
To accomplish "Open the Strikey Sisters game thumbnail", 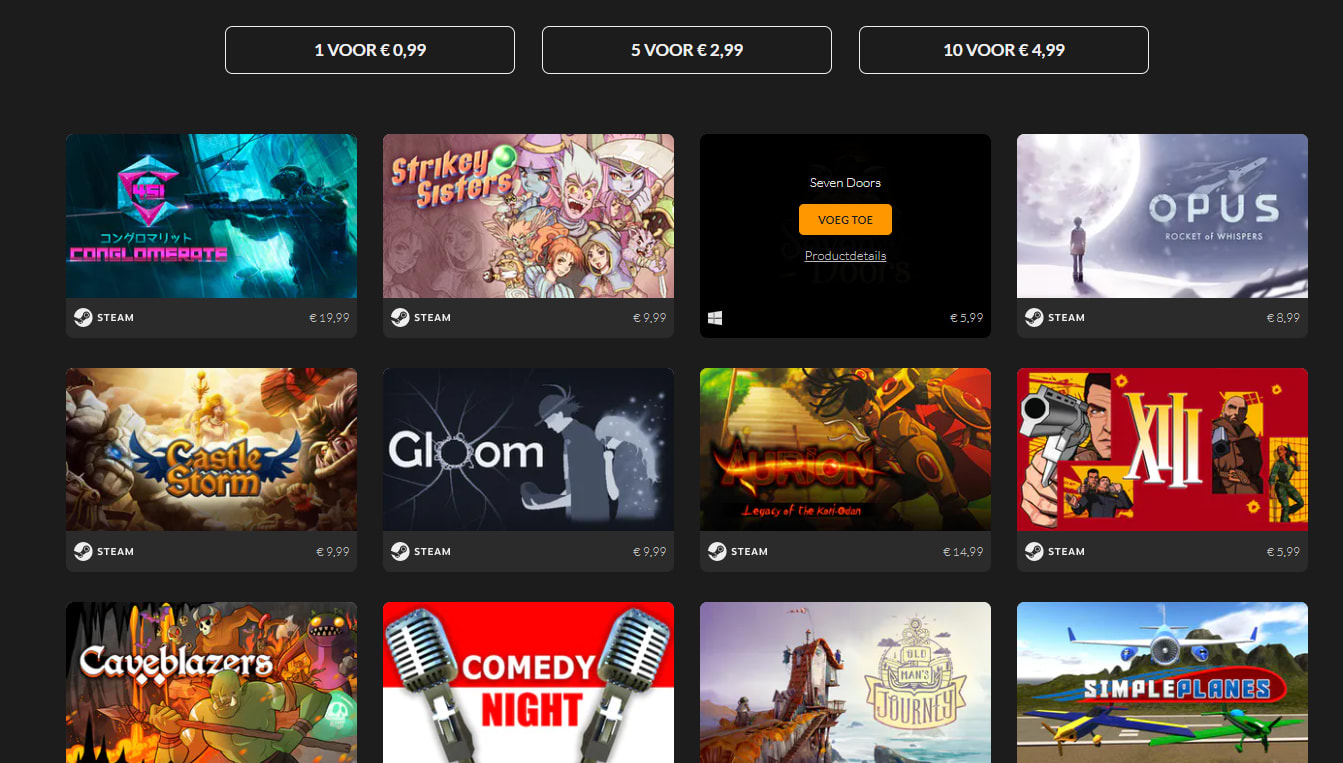I will 528,216.
